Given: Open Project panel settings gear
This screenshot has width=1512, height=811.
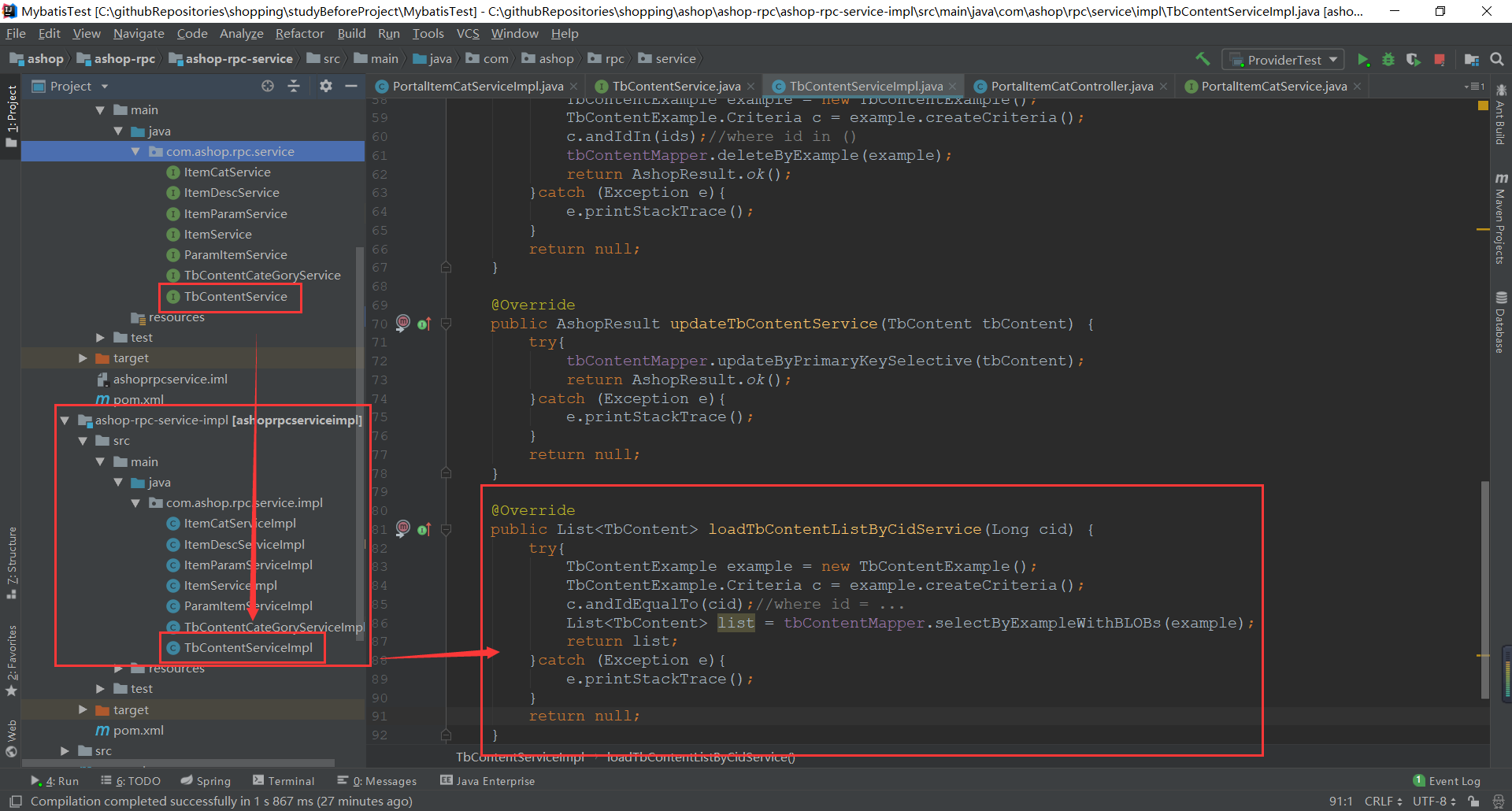Looking at the screenshot, I should (x=326, y=86).
